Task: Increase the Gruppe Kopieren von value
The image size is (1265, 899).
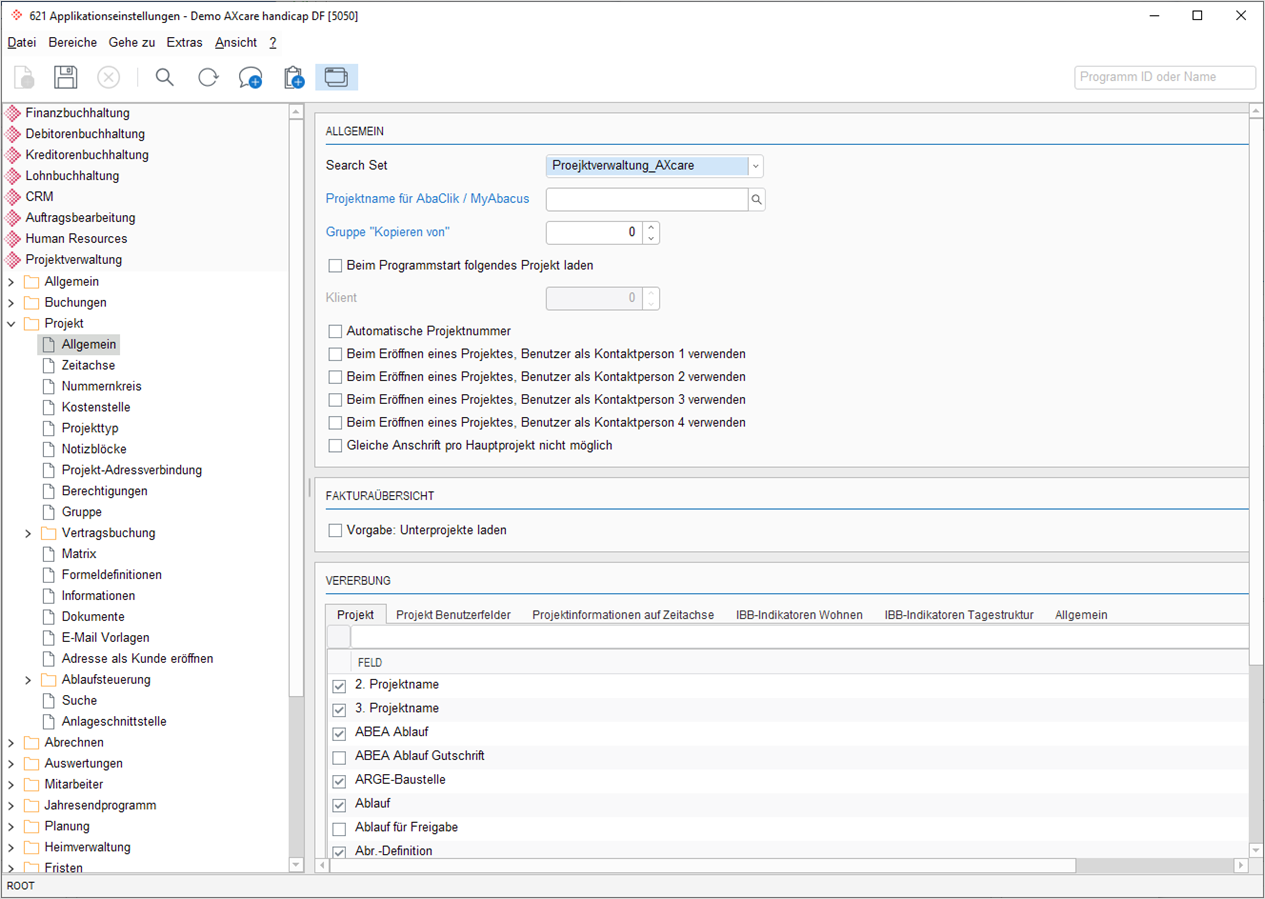Action: point(651,227)
